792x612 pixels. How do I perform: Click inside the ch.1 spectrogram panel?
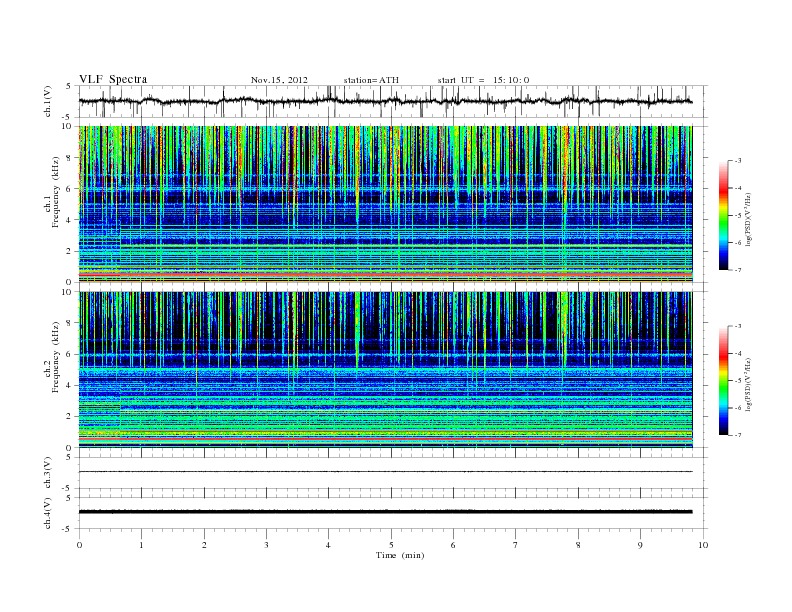[386, 204]
